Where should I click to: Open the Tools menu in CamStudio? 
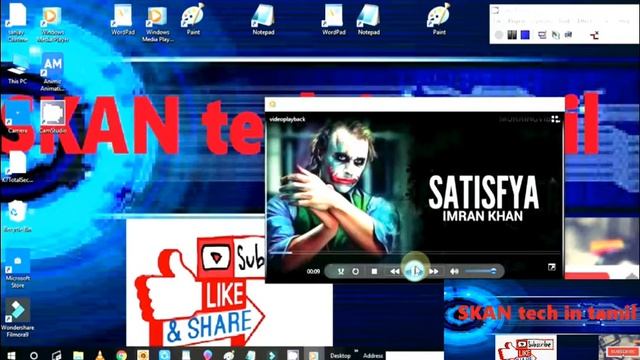click(x=564, y=21)
